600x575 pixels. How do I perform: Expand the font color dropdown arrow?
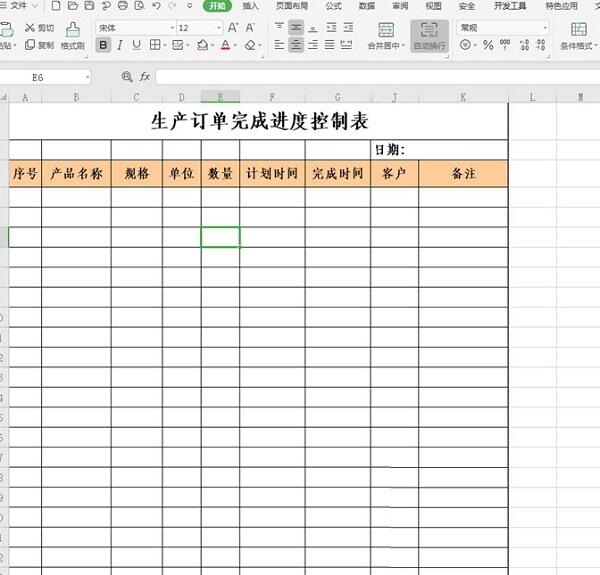[235, 46]
